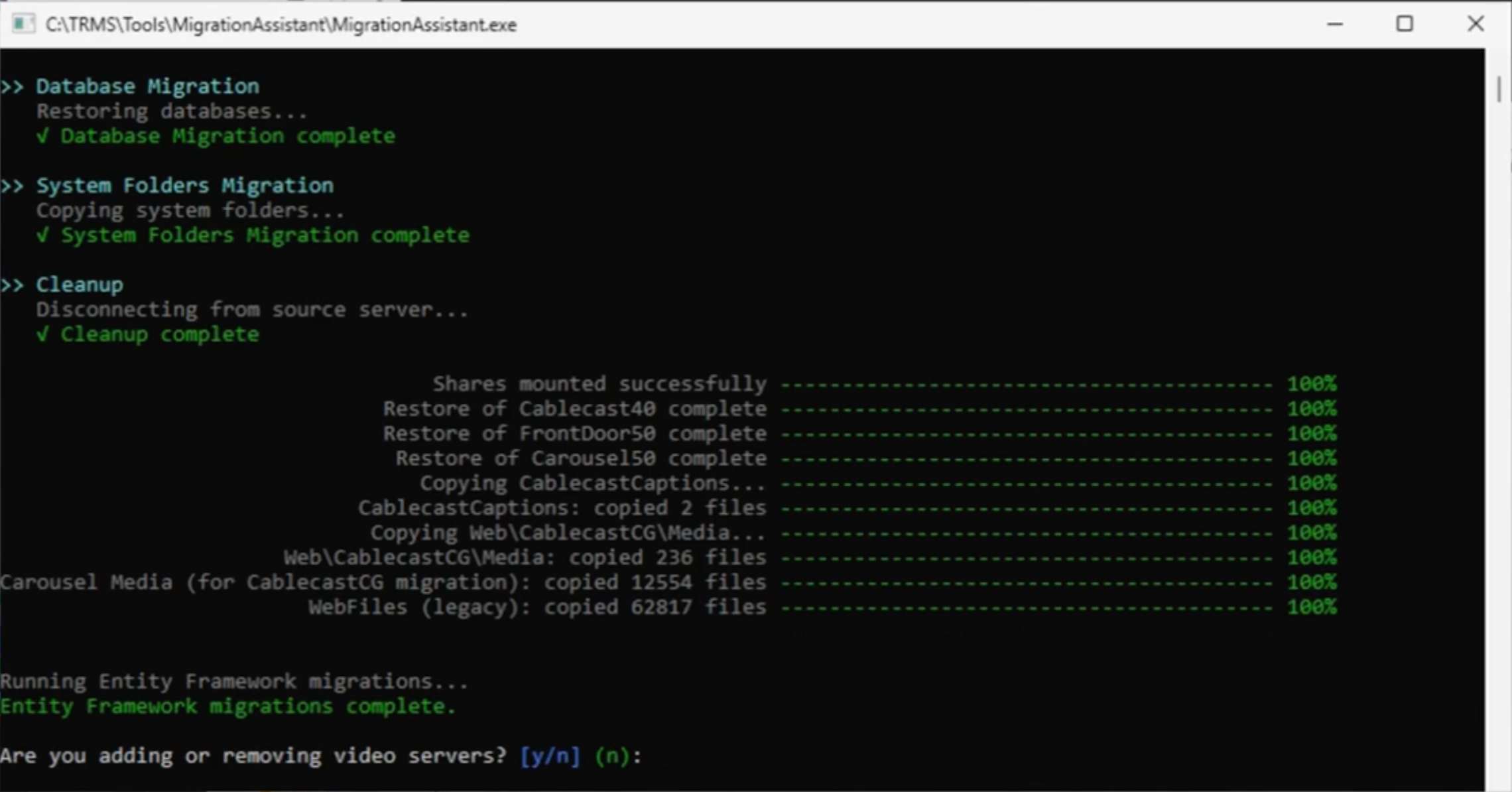Click the 'Cleanup' section heading
1512x792 pixels.
pyautogui.click(x=80, y=285)
